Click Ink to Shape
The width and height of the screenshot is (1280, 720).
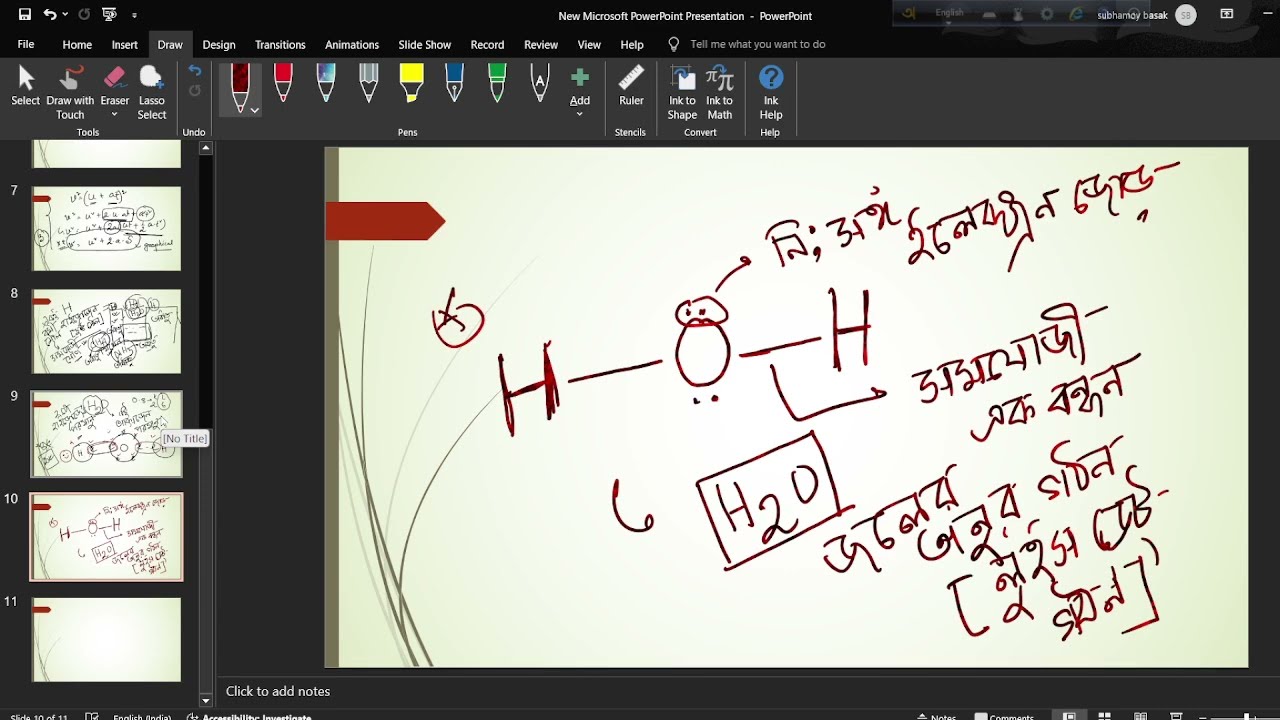coord(682,92)
